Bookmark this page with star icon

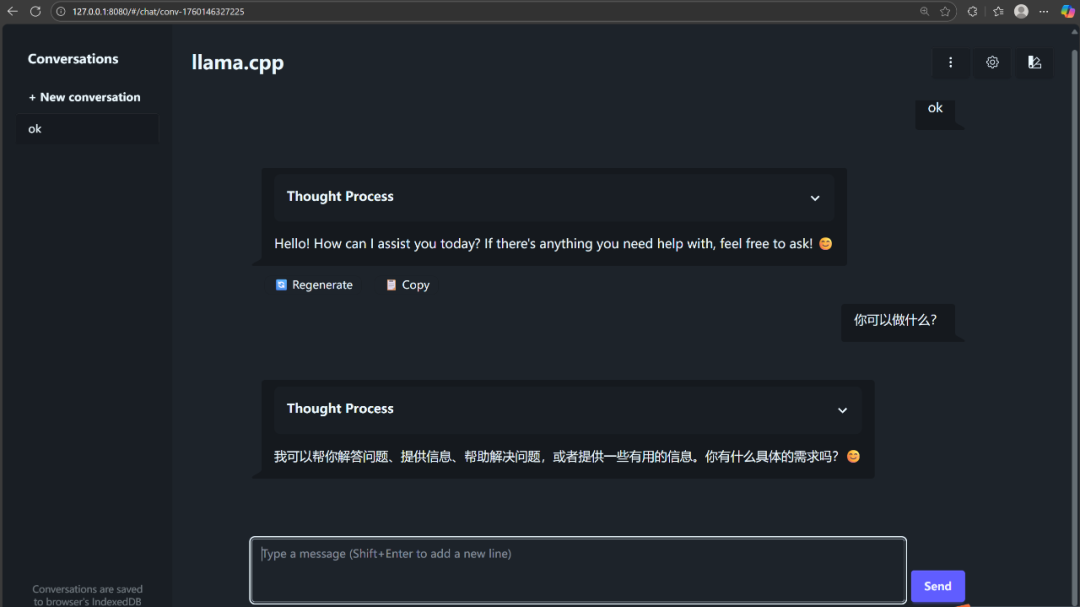click(945, 12)
